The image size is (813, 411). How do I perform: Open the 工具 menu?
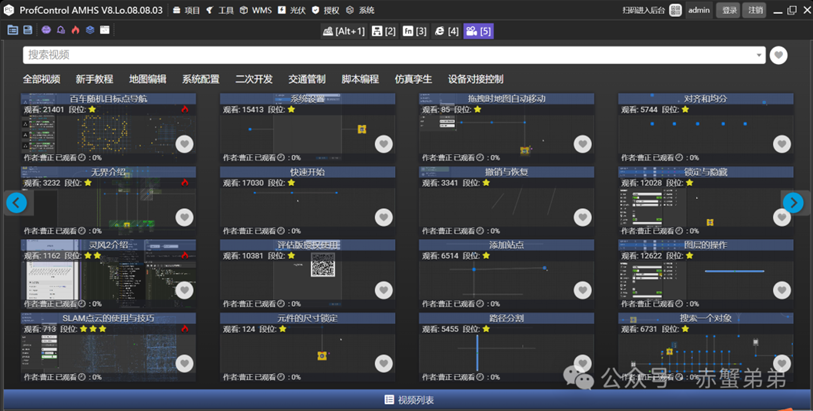click(x=221, y=10)
